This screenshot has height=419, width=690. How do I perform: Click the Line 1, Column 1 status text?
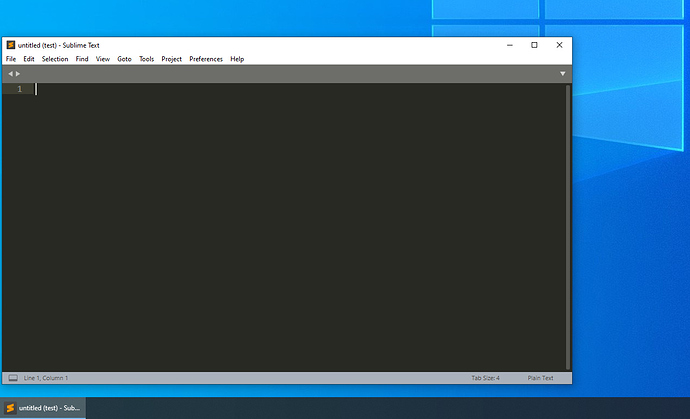tap(46, 378)
